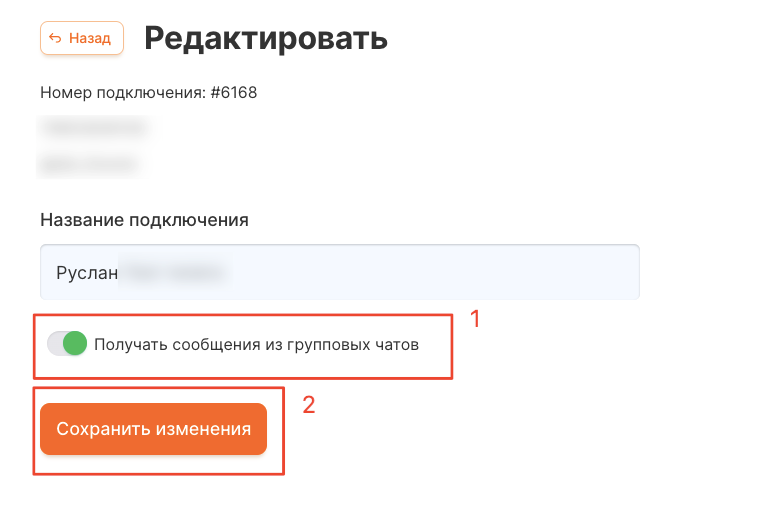Image resolution: width=777 pixels, height=511 pixels.
Task: Place cursor in the empty end of the name field
Action: point(500,271)
